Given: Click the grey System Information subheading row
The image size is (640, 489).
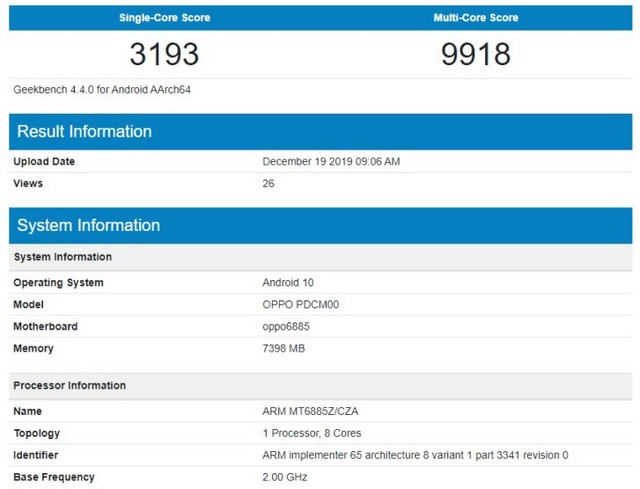Looking at the screenshot, I should click(320, 257).
